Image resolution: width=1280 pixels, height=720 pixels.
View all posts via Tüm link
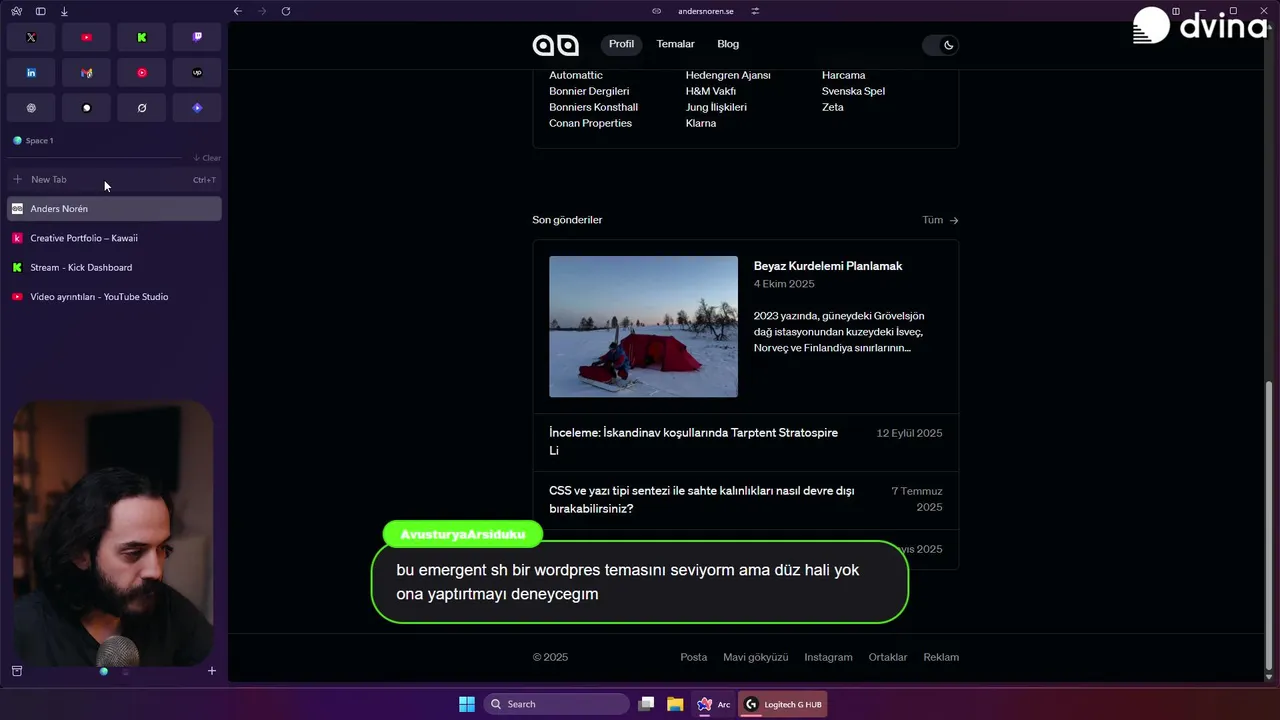pyautogui.click(x=940, y=220)
